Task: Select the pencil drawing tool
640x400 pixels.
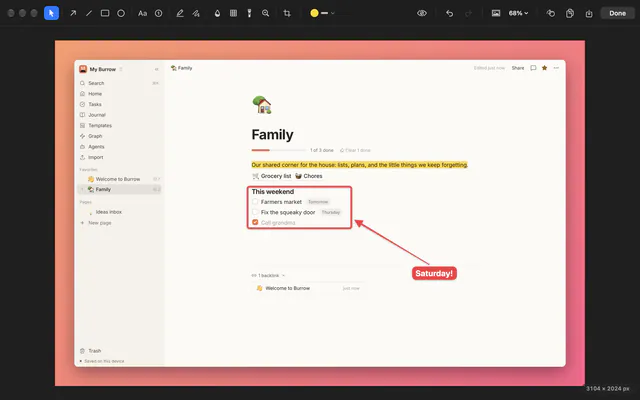Action: click(180, 13)
